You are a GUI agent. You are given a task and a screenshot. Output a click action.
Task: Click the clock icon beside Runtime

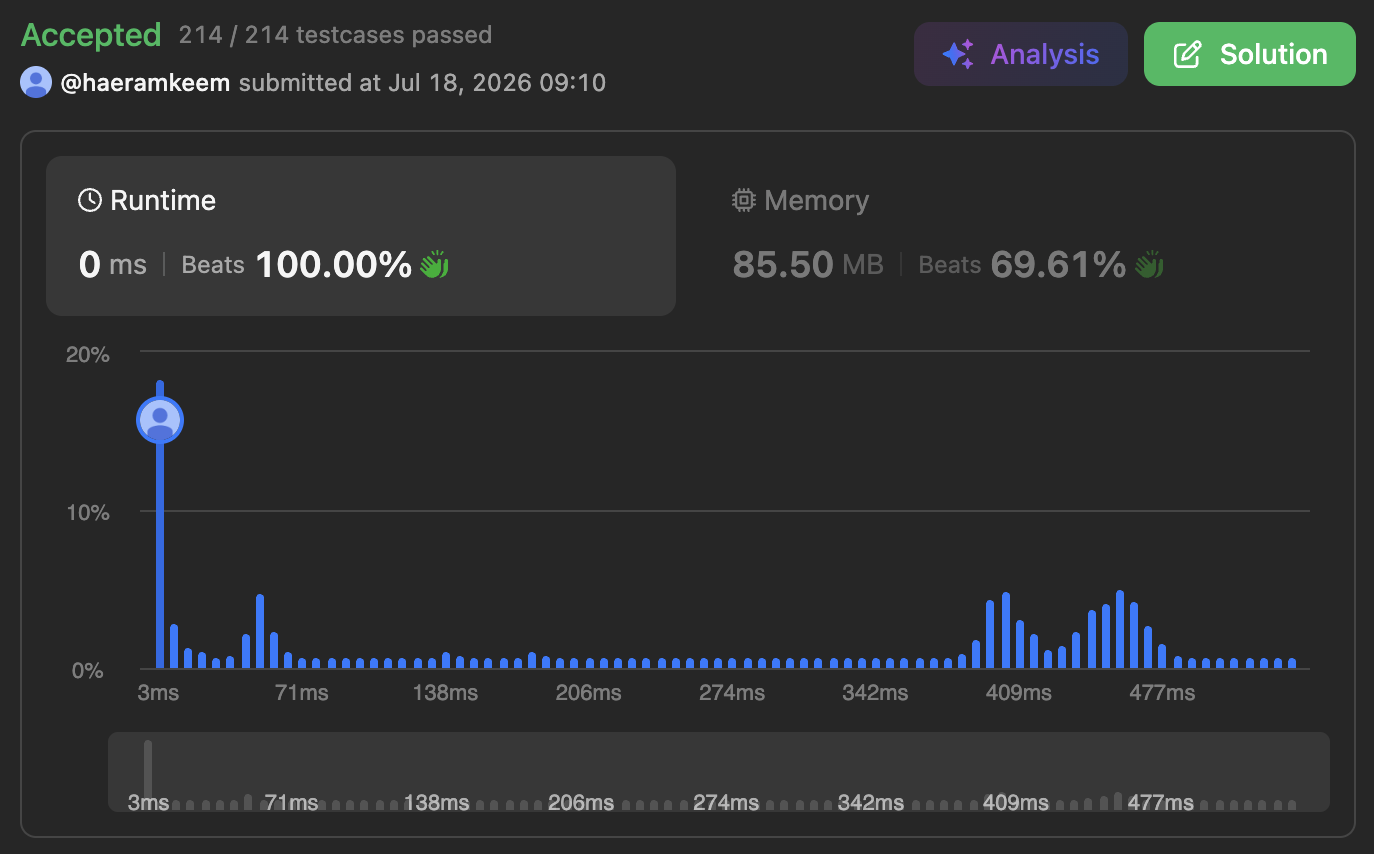90,200
